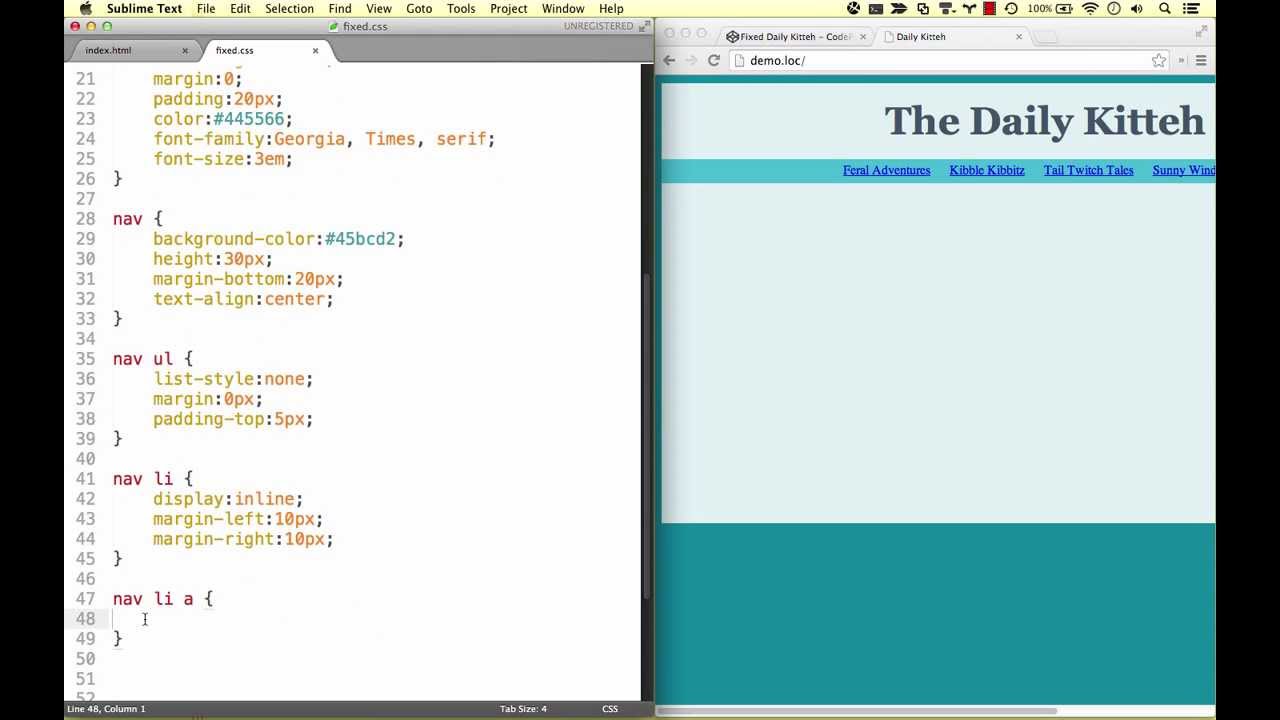The width and height of the screenshot is (1280, 720).
Task: Reload the demo.loc page
Action: (714, 61)
